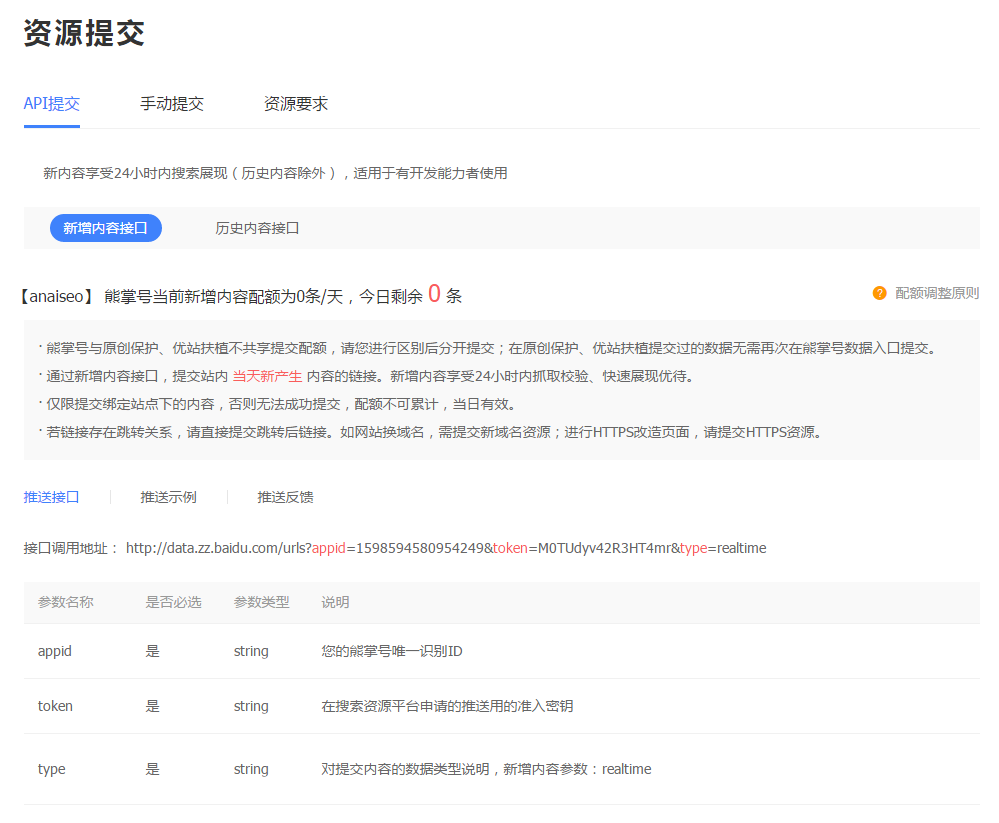Click the 是否必选 column header
999x823 pixels.
pos(173,602)
